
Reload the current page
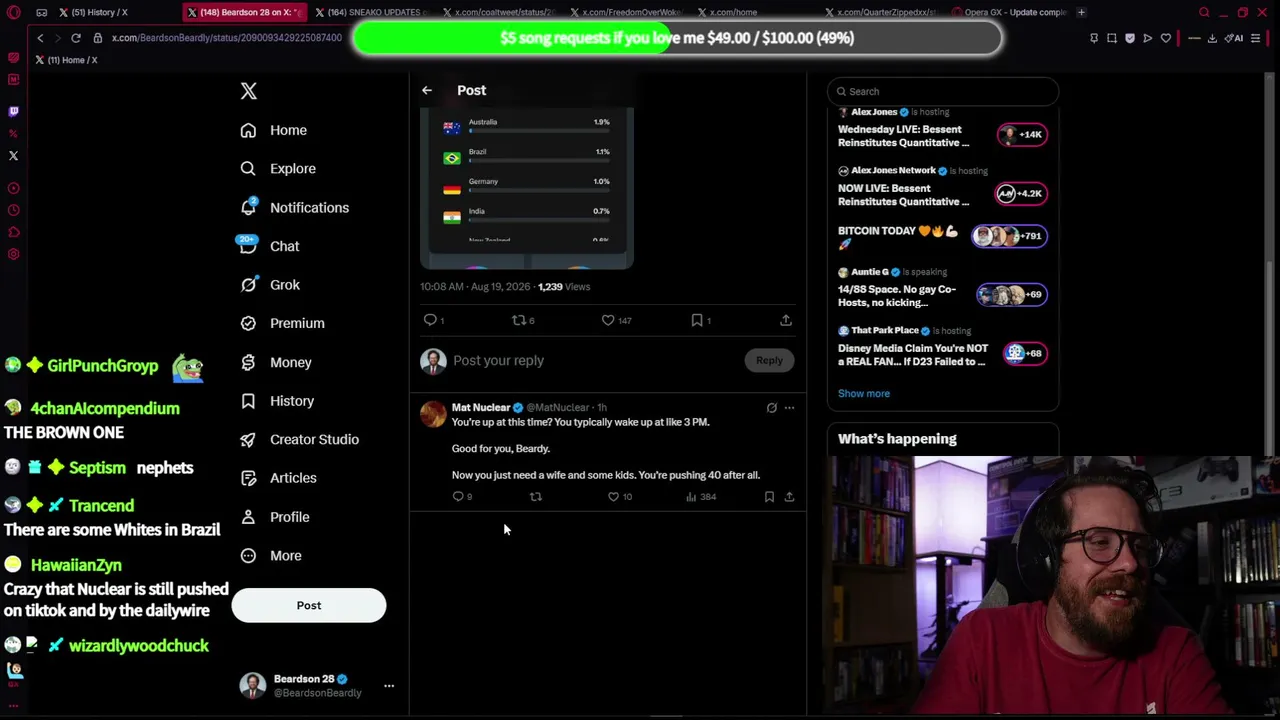(x=75, y=38)
